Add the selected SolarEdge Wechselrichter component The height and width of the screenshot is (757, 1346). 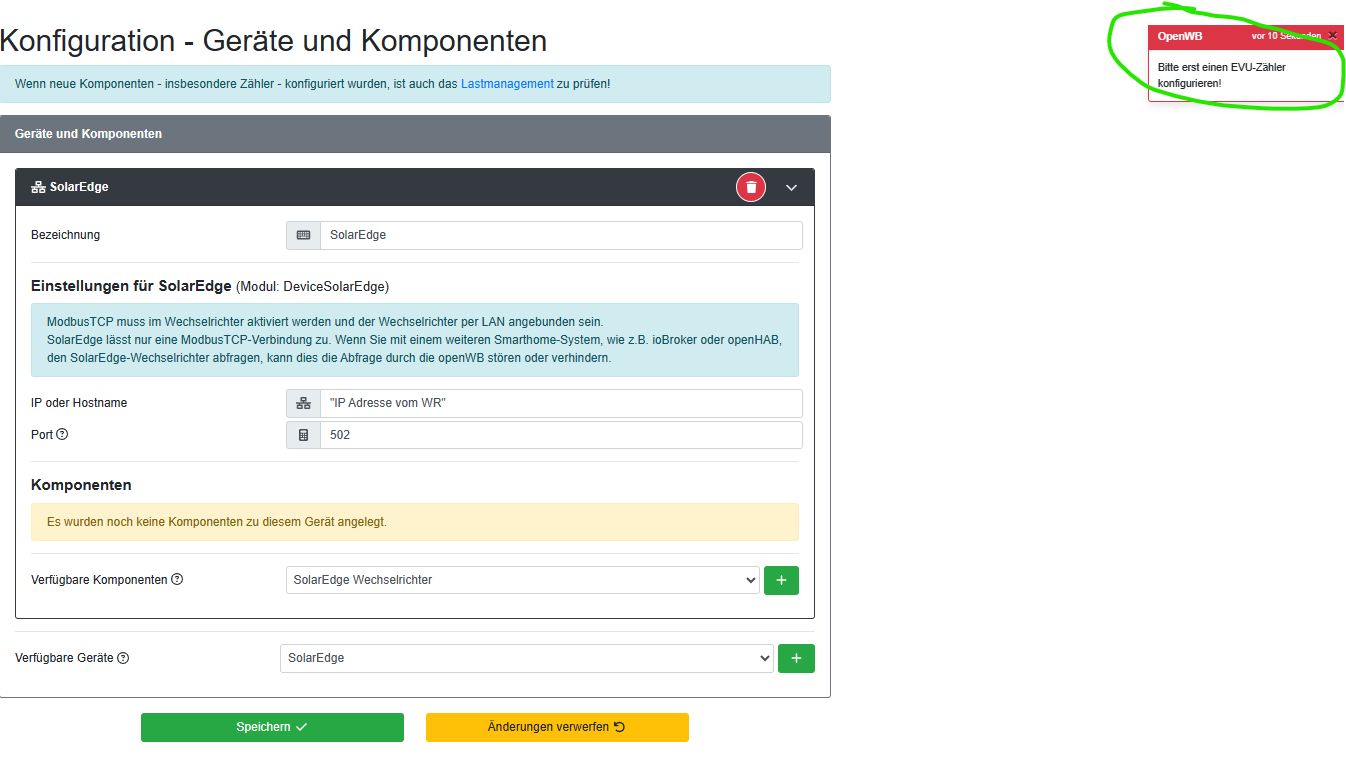tap(781, 580)
